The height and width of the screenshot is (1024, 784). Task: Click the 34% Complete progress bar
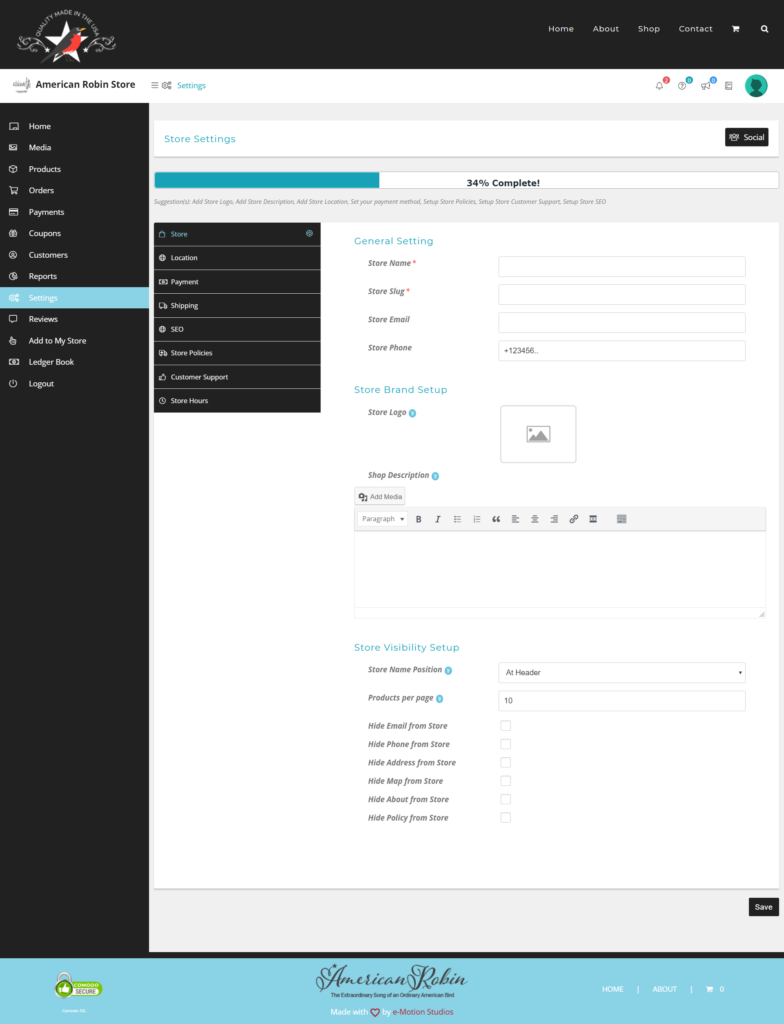466,181
